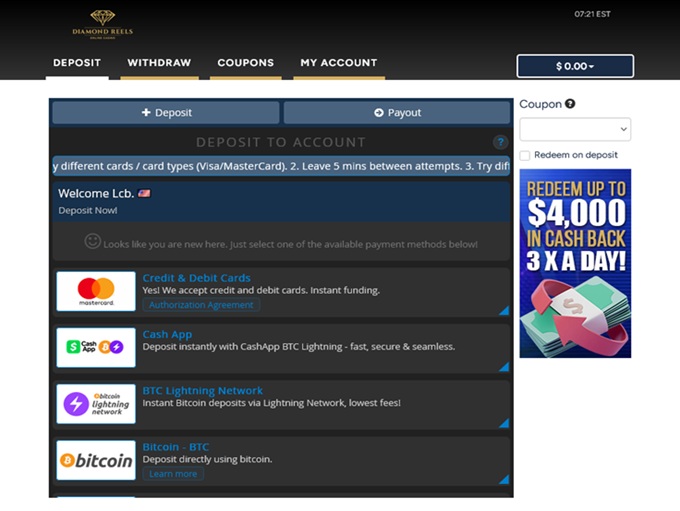Expand the BTC Lightning Network corner arrow

pos(504,423)
